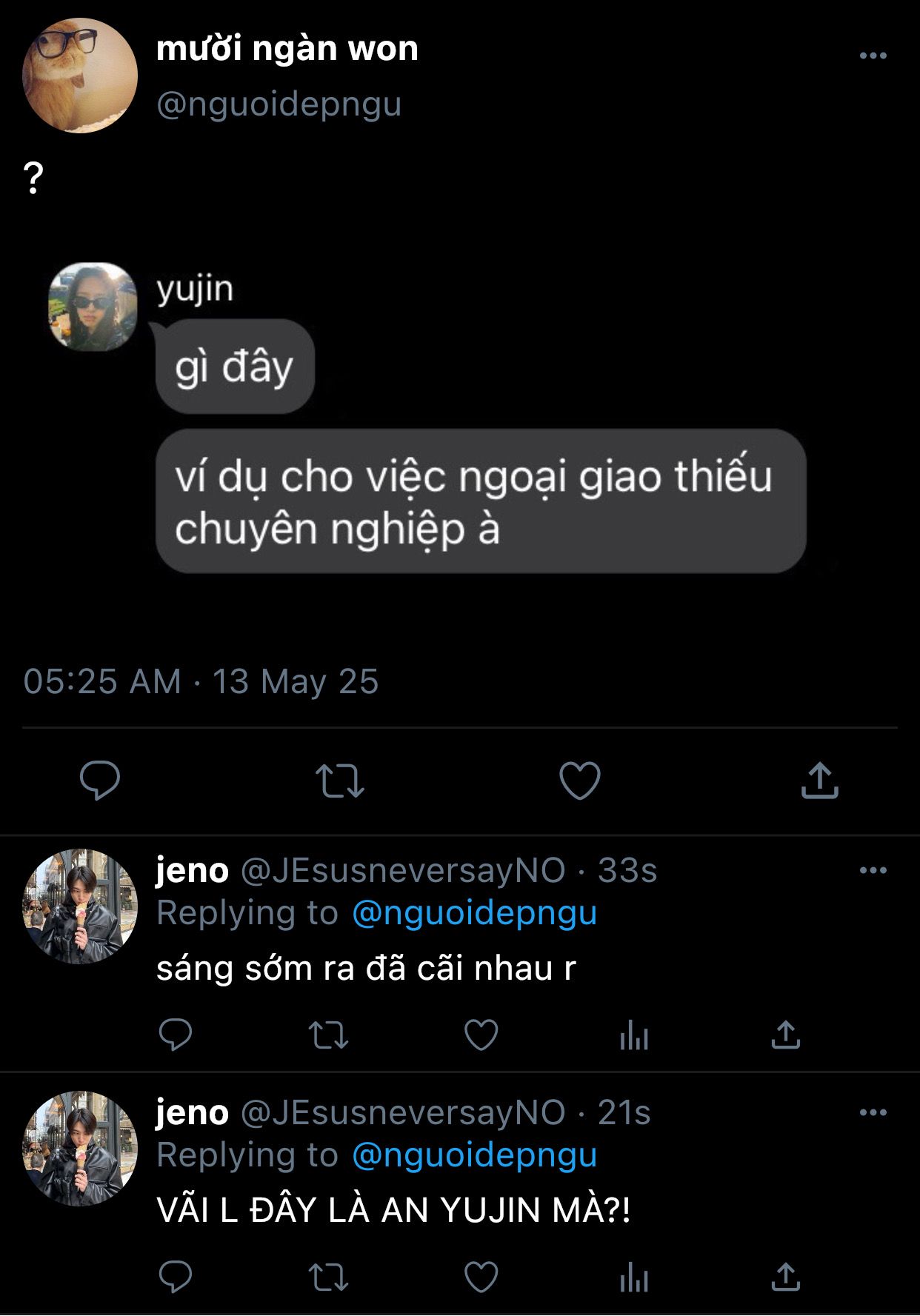Share the main tweet

819,781
